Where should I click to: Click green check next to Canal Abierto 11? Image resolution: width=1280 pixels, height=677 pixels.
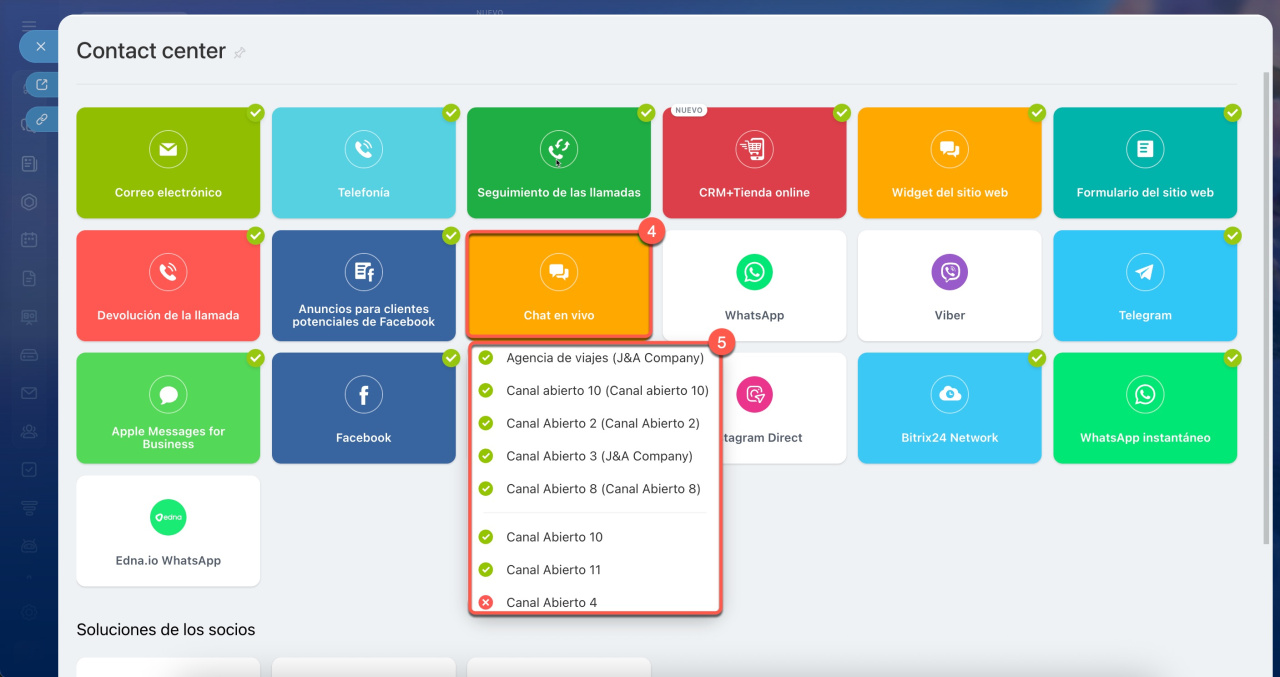click(486, 570)
